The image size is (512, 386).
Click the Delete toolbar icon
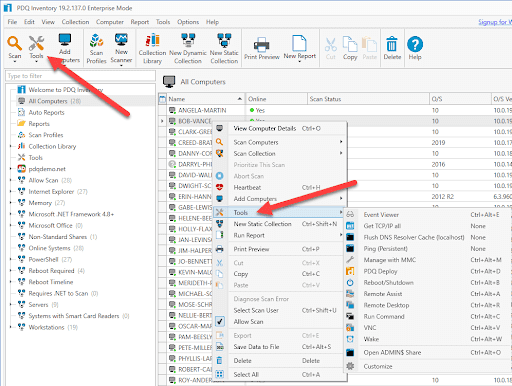[x=392, y=44]
